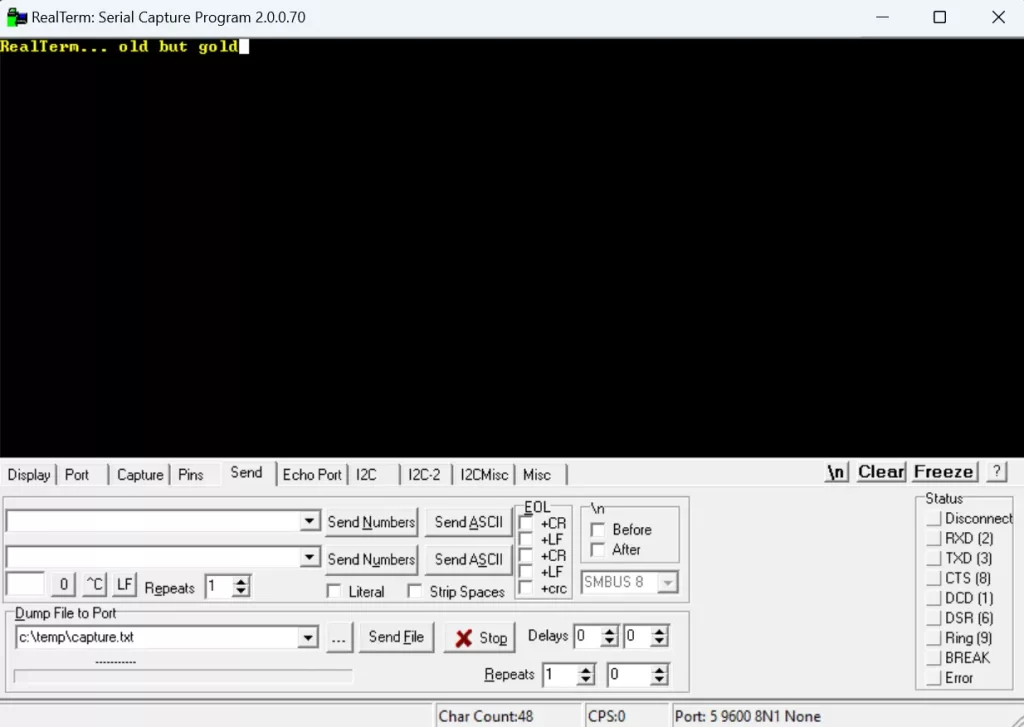Click Send ASCII for the first string
Image resolution: width=1024 pixels, height=727 pixels.
[469, 523]
